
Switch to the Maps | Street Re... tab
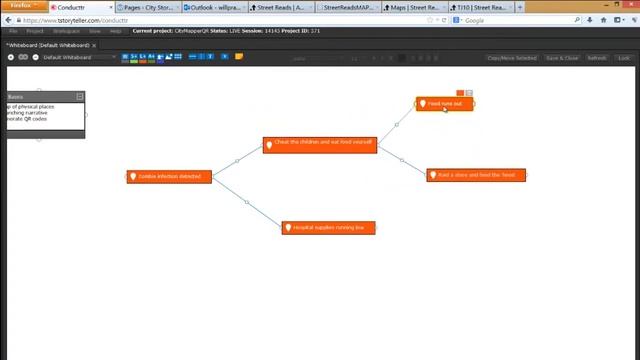pos(414,7)
